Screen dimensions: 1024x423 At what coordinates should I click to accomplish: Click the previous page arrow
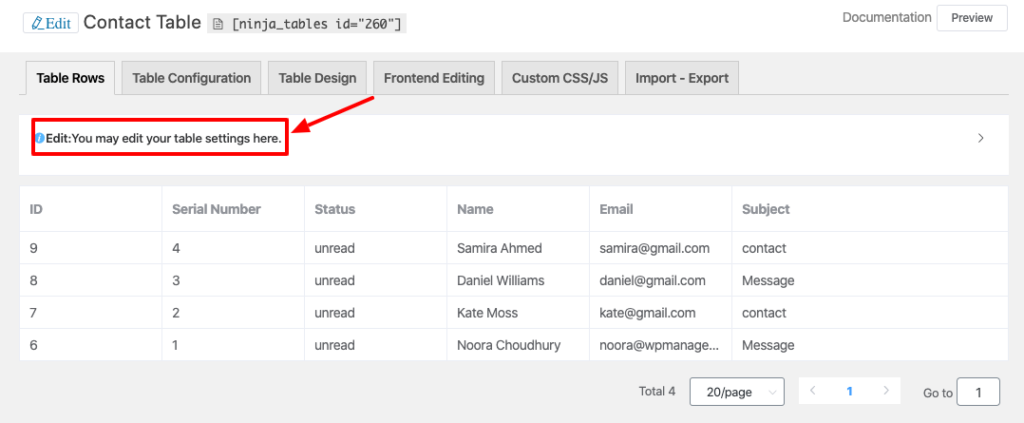tap(812, 391)
